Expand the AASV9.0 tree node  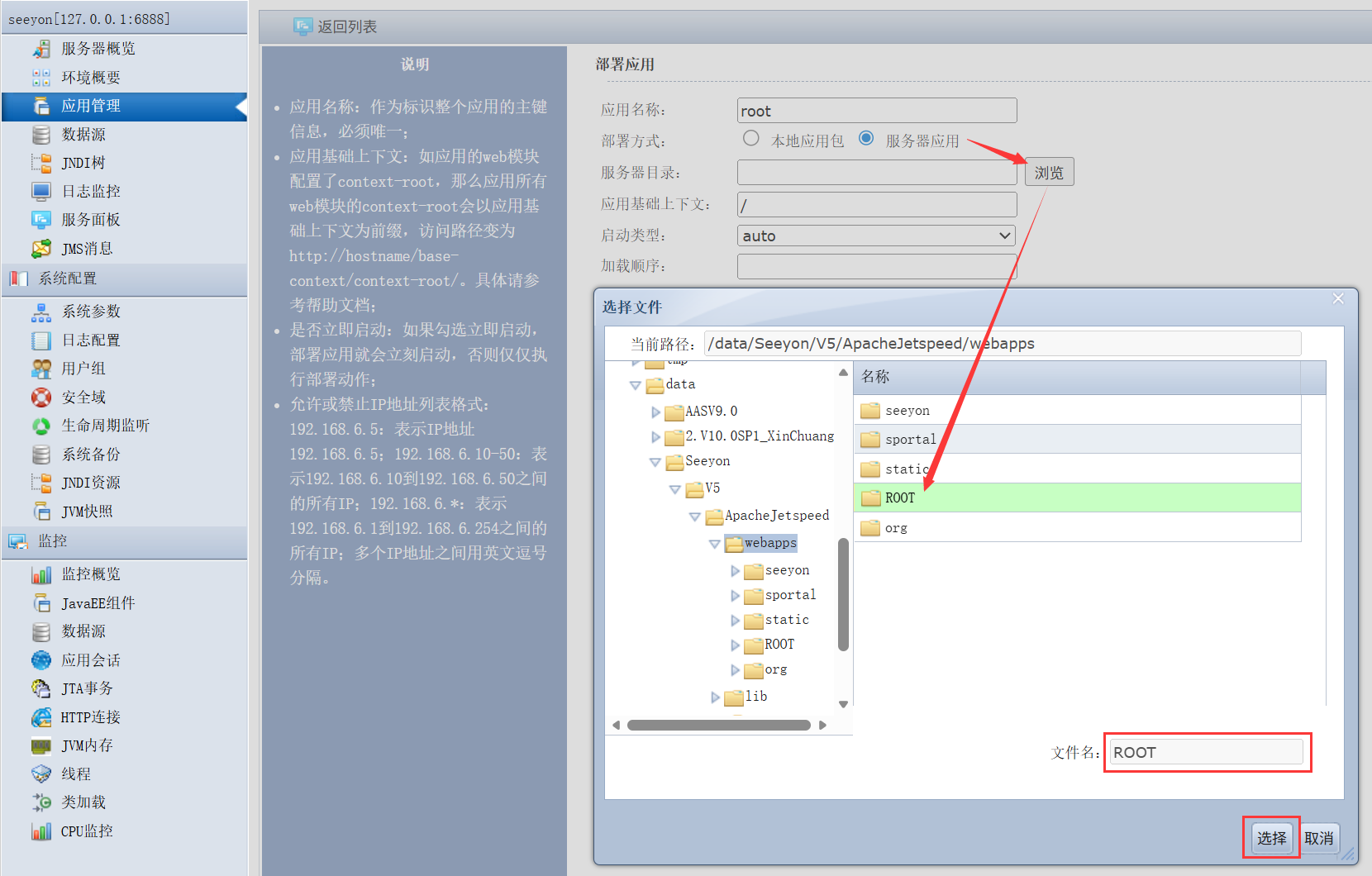point(655,412)
